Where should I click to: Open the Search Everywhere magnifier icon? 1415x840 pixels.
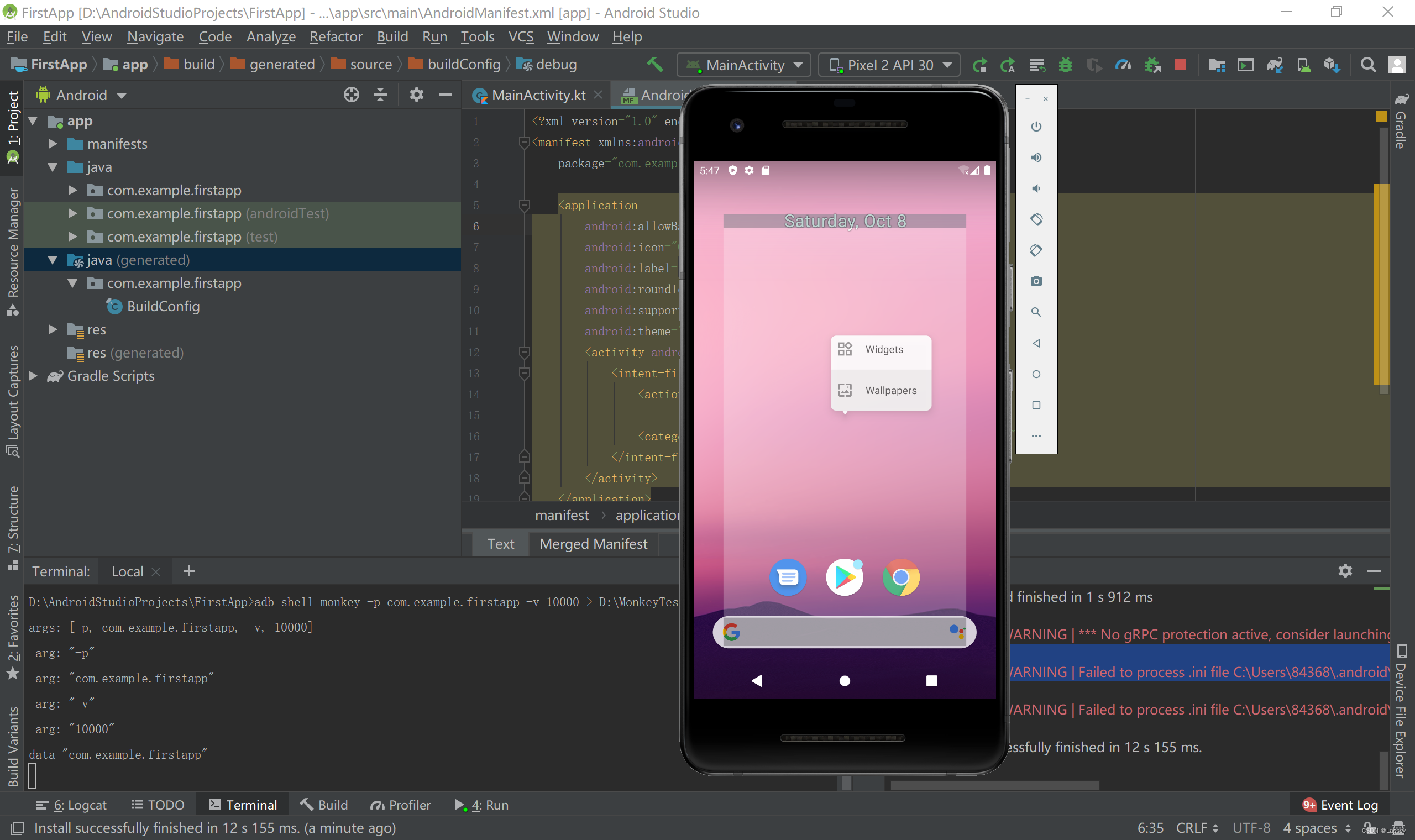1367,65
